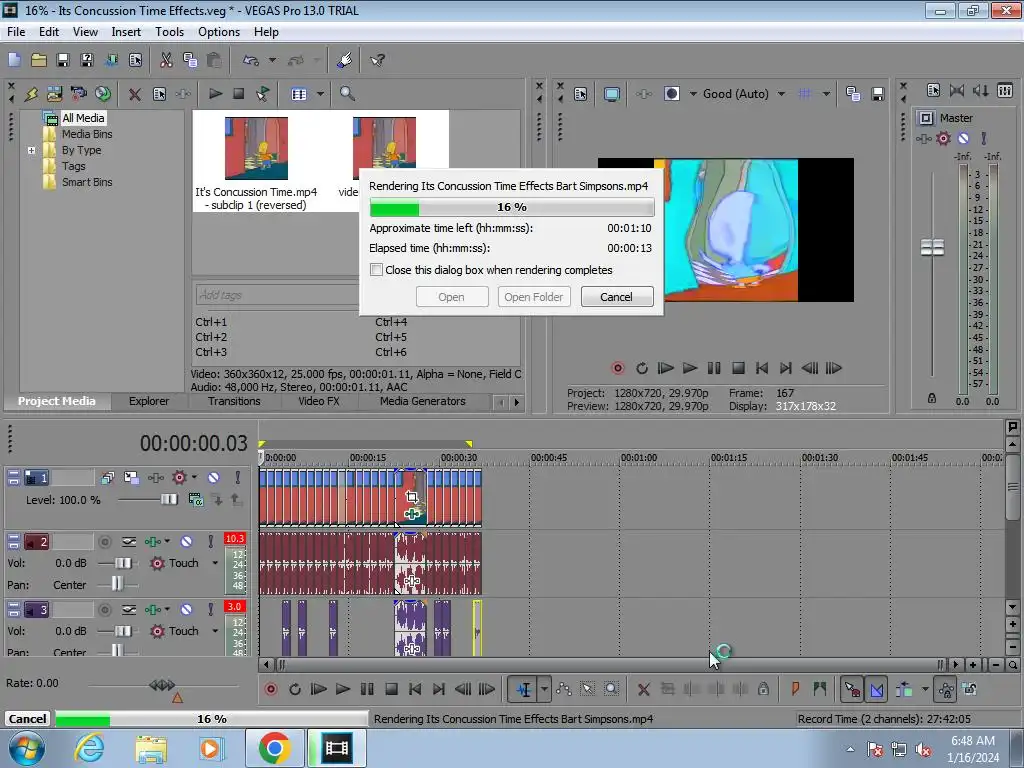Open video track 1 automation settings dropdown
The width and height of the screenshot is (1024, 768).
pyautogui.click(x=194, y=477)
